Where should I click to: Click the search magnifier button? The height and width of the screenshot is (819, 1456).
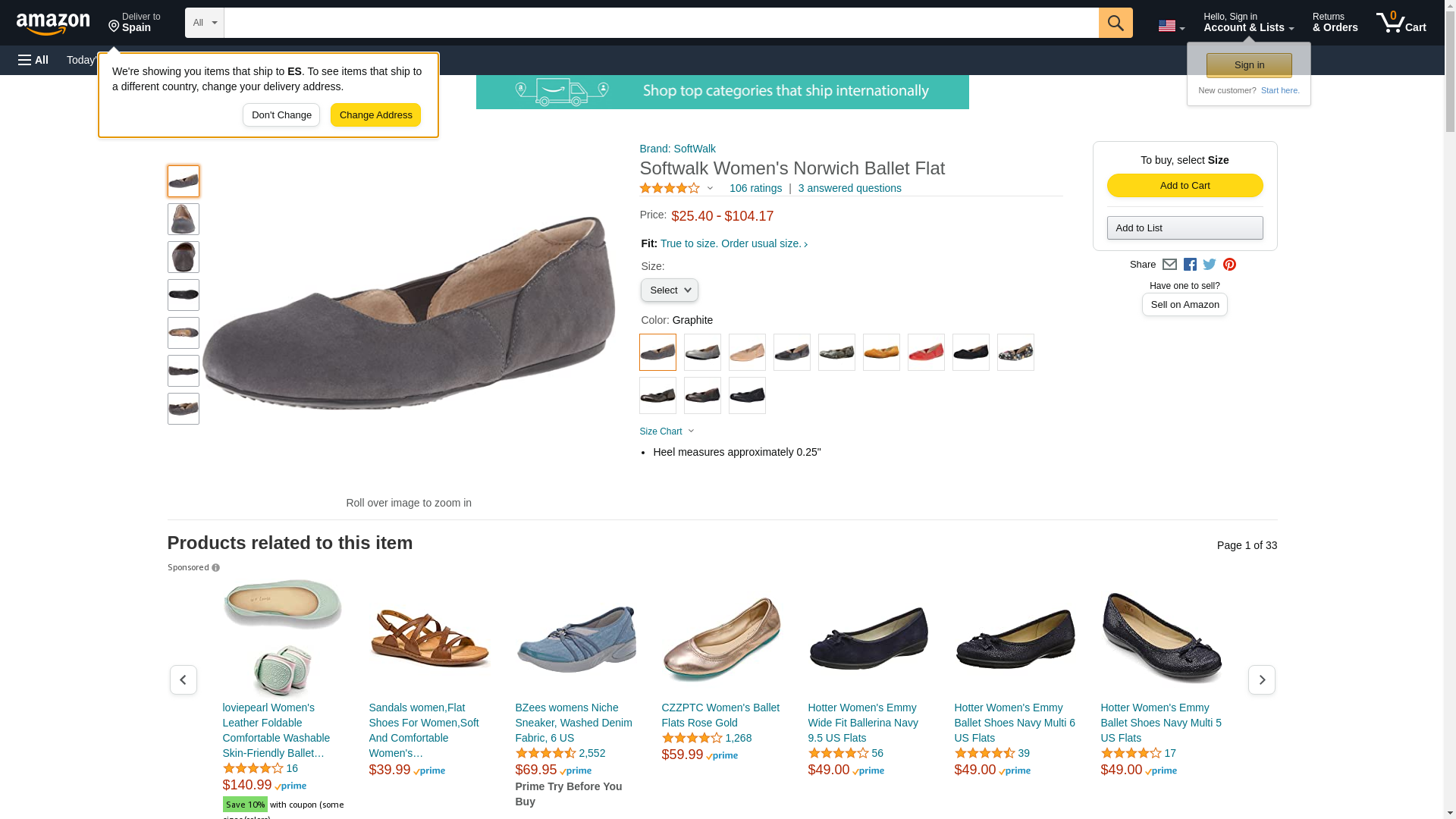[1115, 23]
